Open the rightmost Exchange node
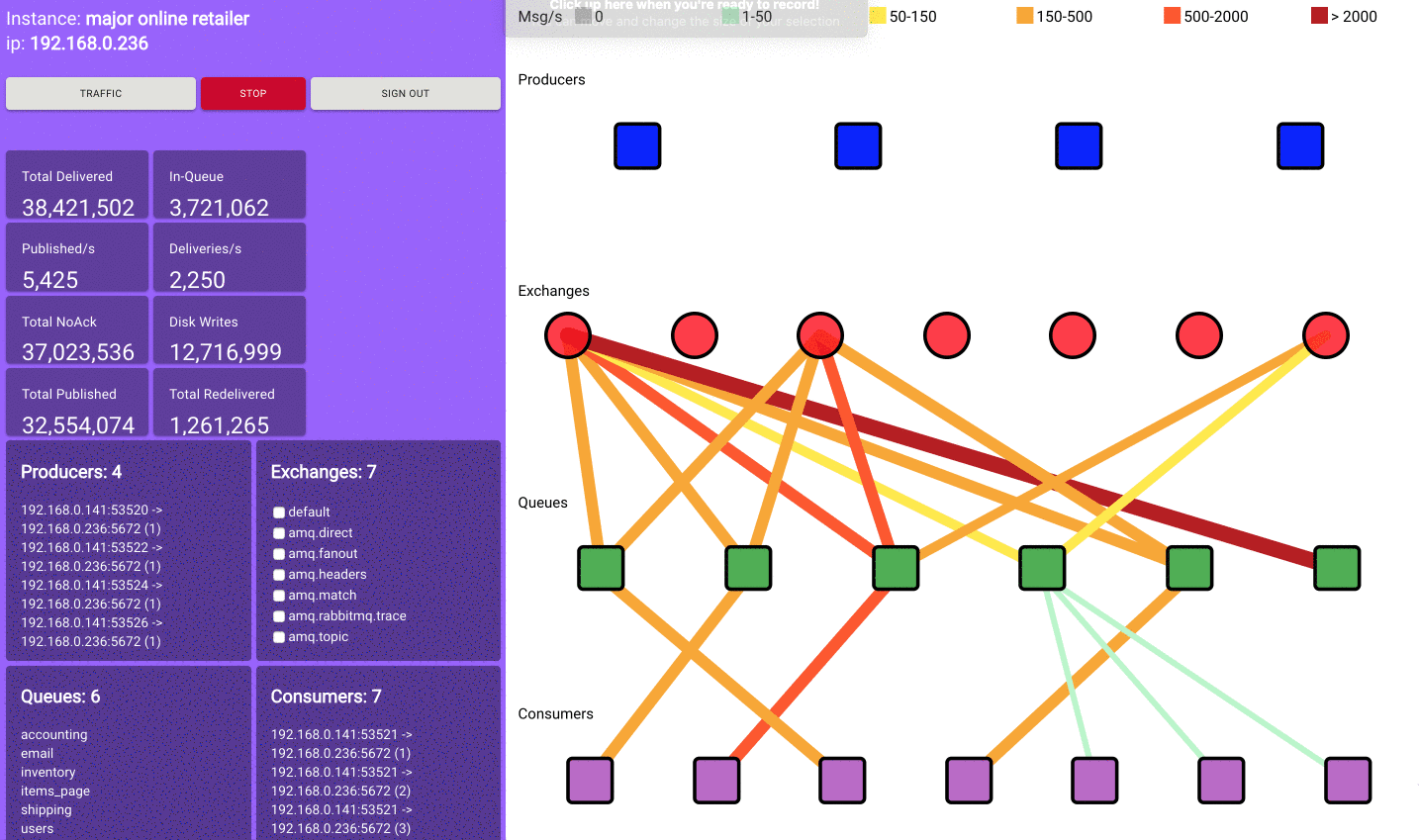This screenshot has width=1419, height=840. click(1325, 334)
